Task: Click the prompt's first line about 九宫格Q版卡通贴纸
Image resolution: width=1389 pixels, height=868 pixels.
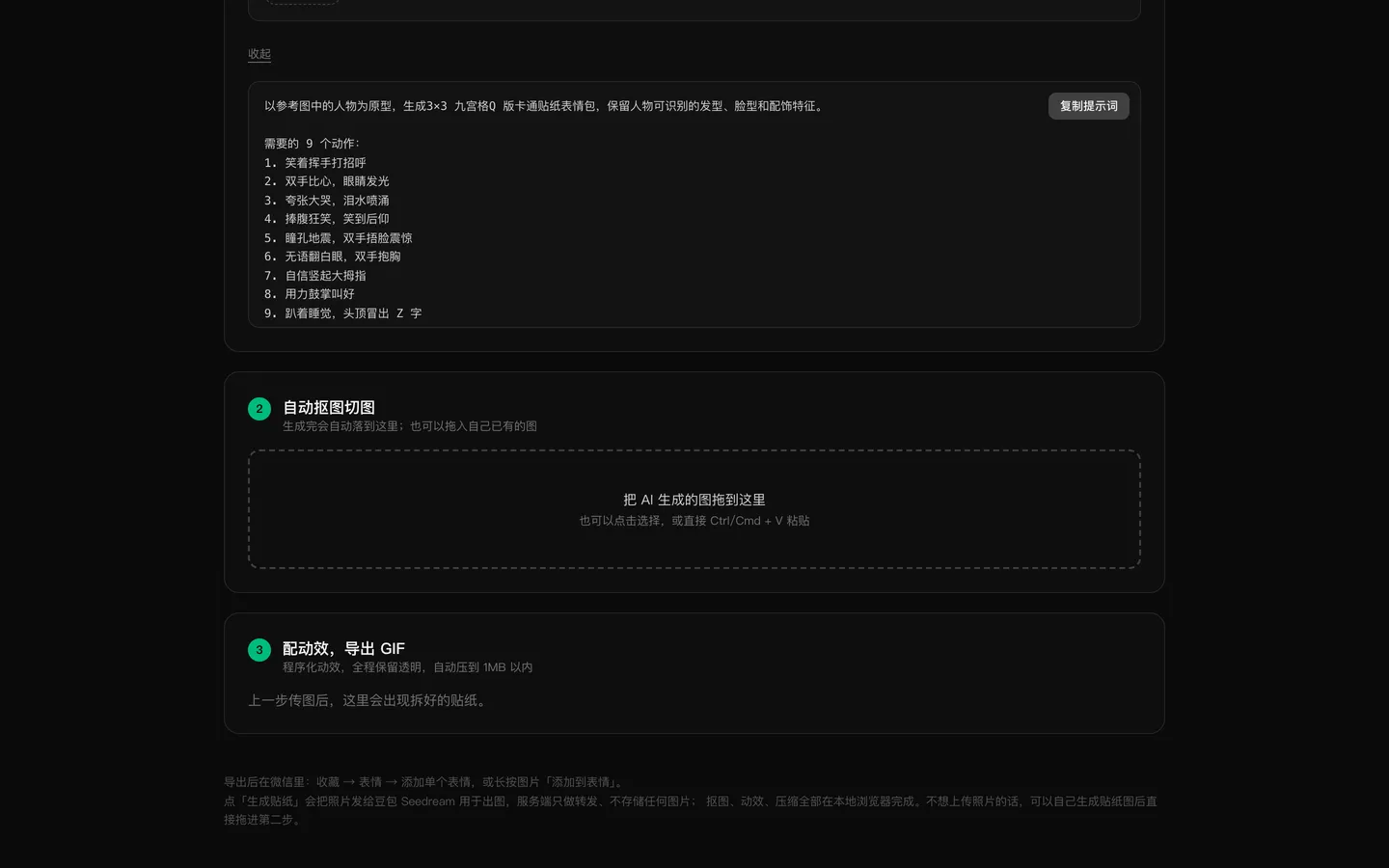Action: click(x=546, y=106)
